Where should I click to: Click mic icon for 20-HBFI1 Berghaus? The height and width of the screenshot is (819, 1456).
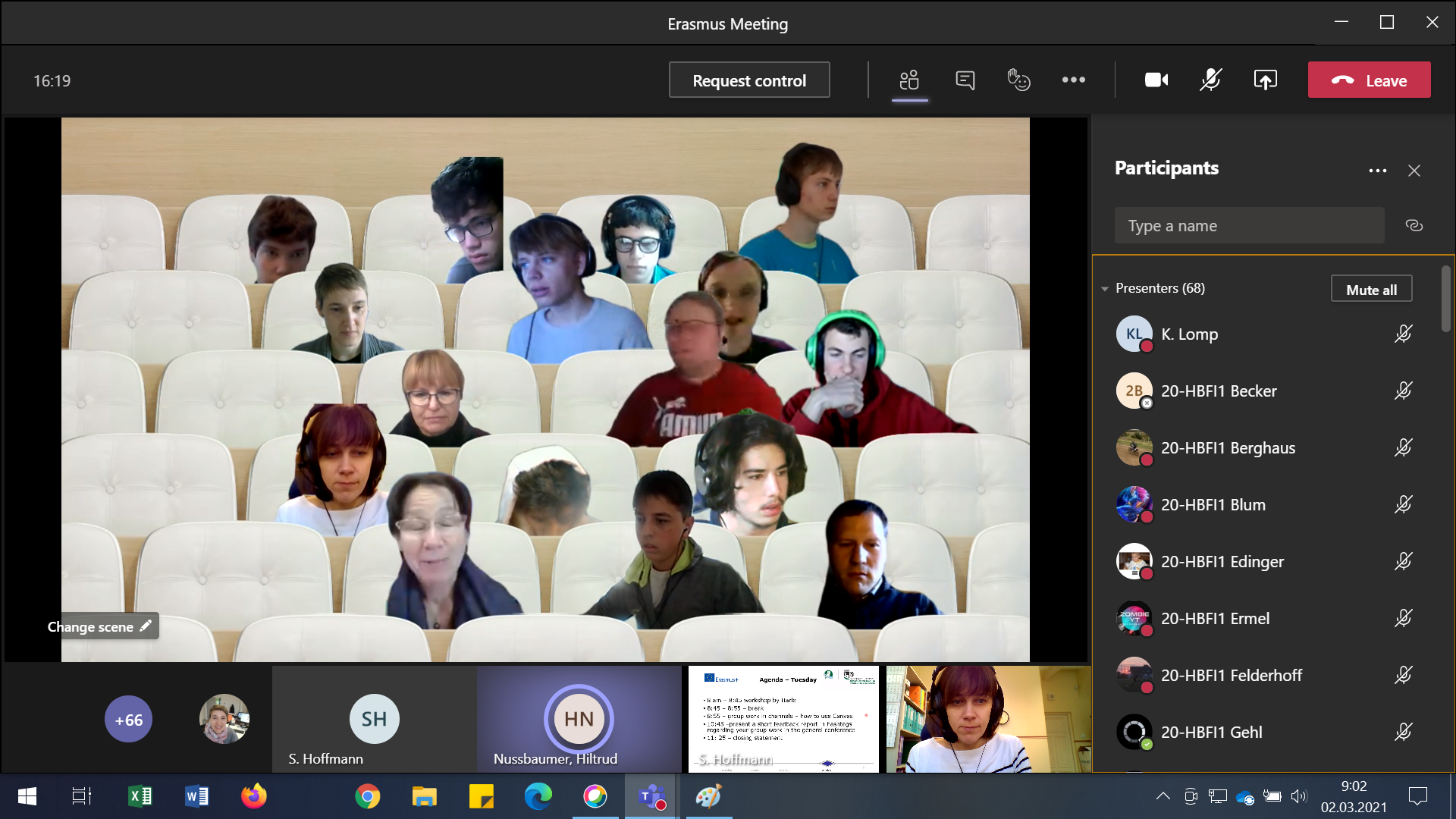click(1403, 447)
